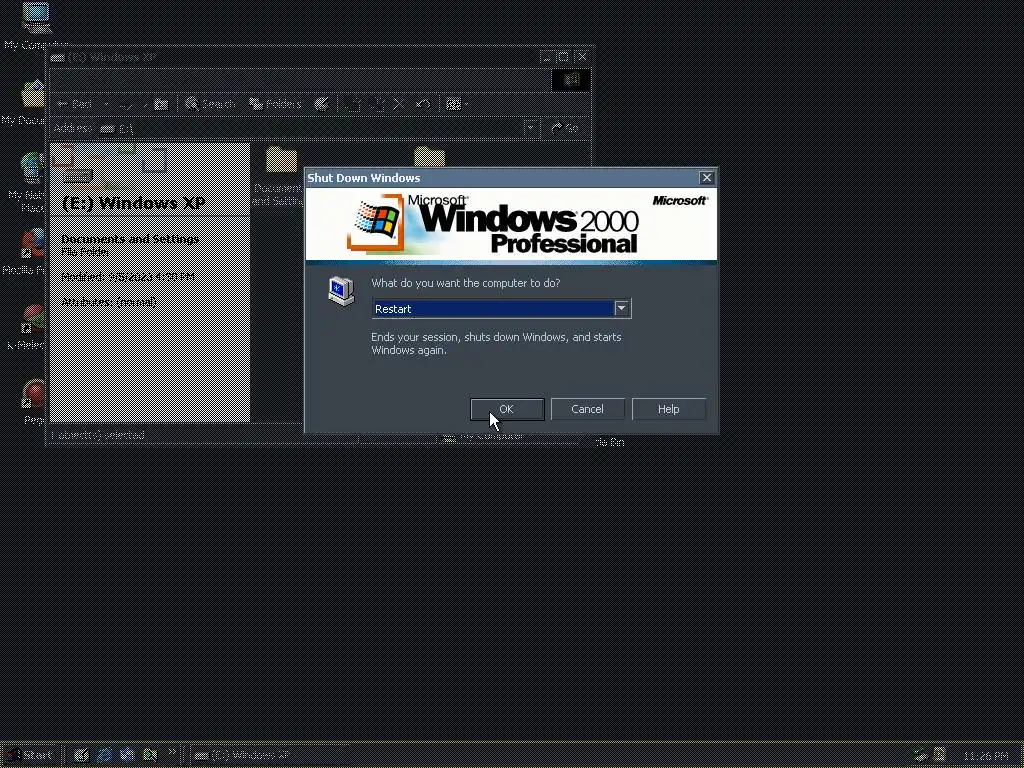Click the Copy To toolbar icon in Explorer

pyautogui.click(x=377, y=104)
